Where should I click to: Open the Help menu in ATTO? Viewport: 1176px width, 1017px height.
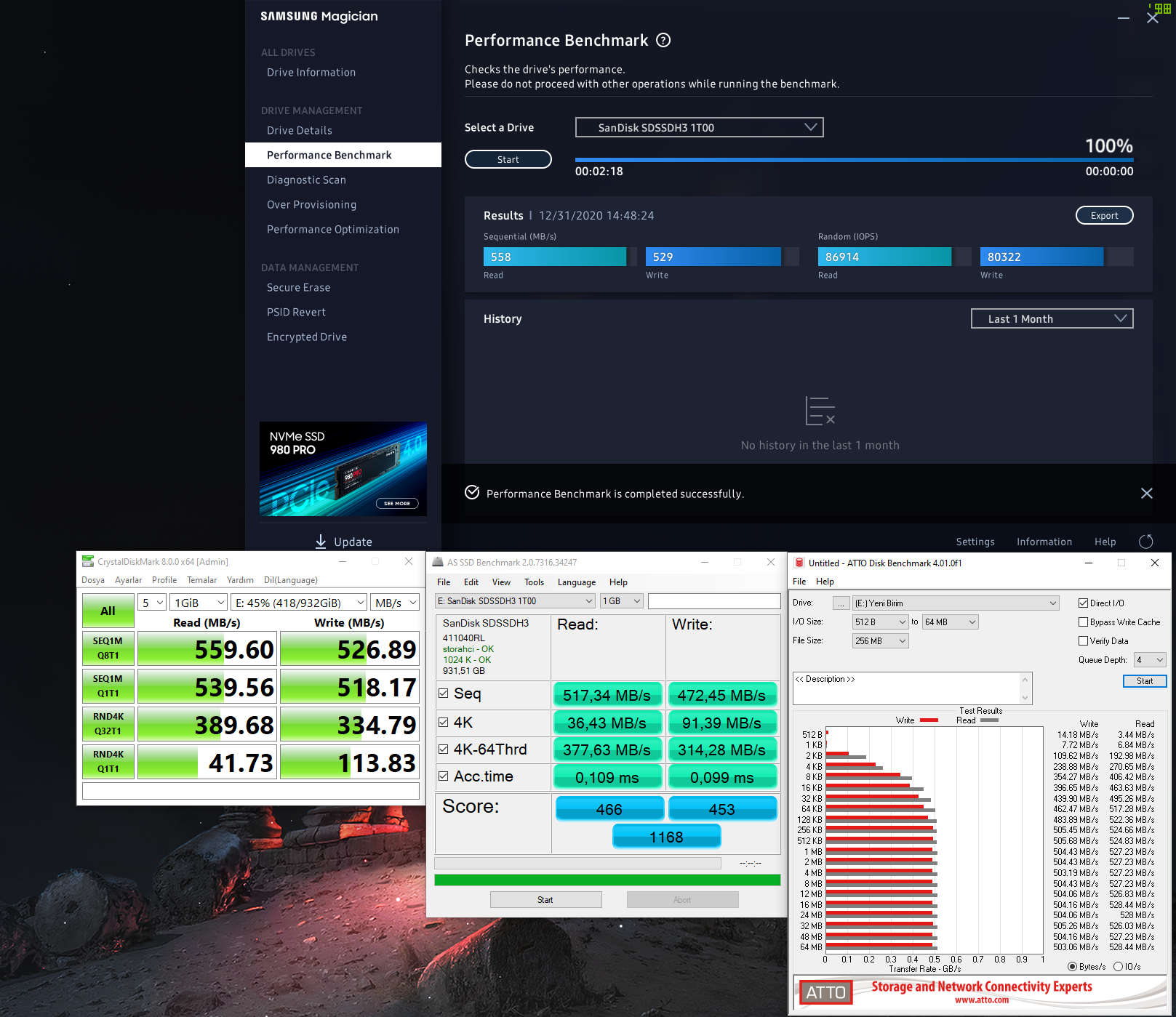[x=825, y=582]
